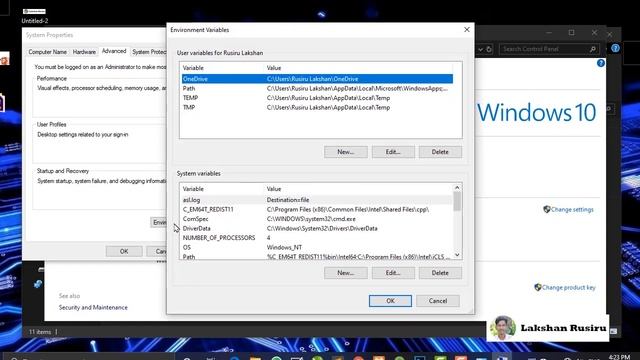The width and height of the screenshot is (640, 360).
Task: Click the help icon beside Search Control Panel
Action: [616, 48]
